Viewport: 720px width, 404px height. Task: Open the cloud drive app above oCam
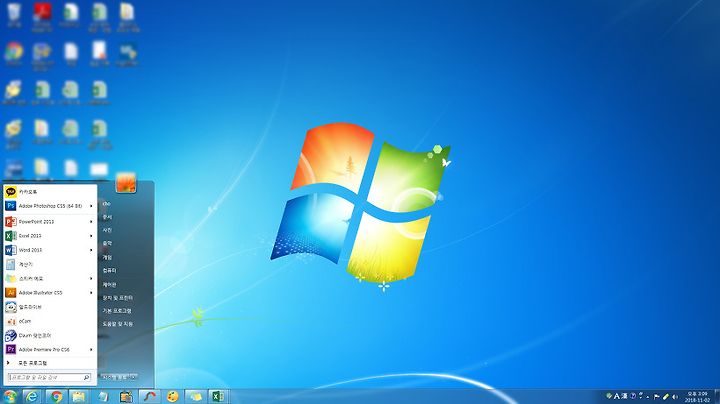[x=50, y=307]
